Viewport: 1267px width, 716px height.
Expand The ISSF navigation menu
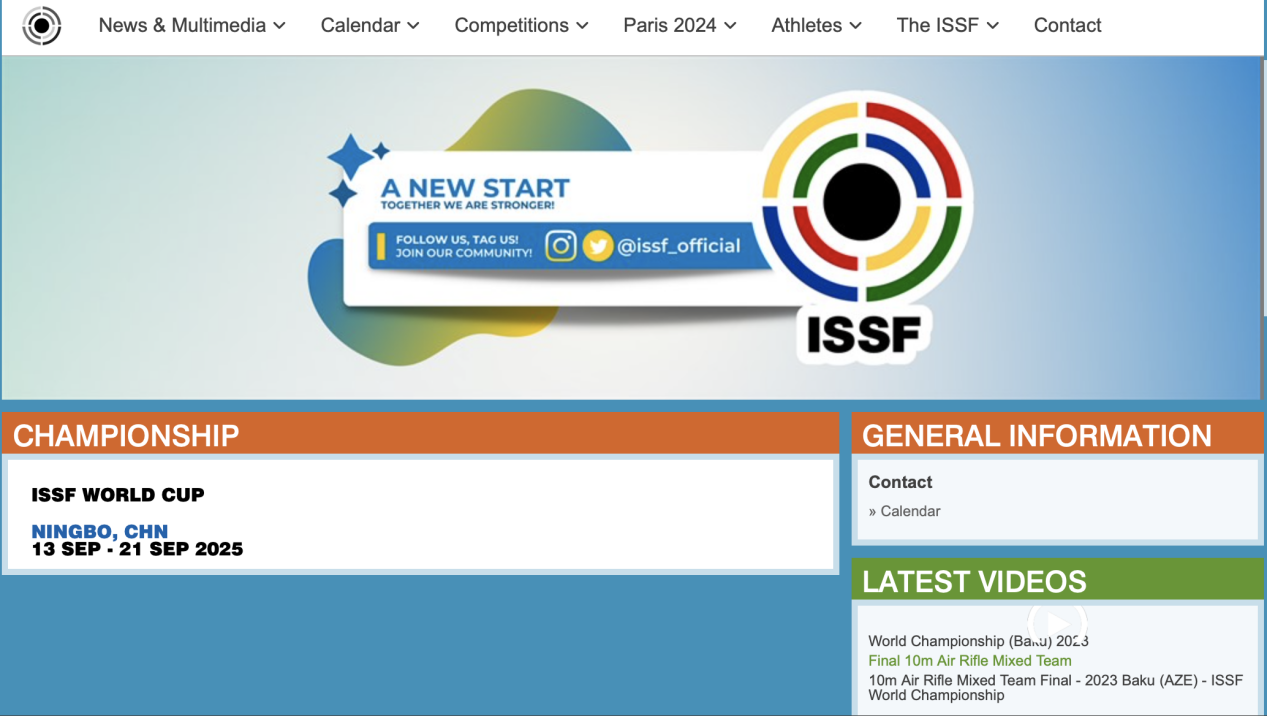[948, 25]
